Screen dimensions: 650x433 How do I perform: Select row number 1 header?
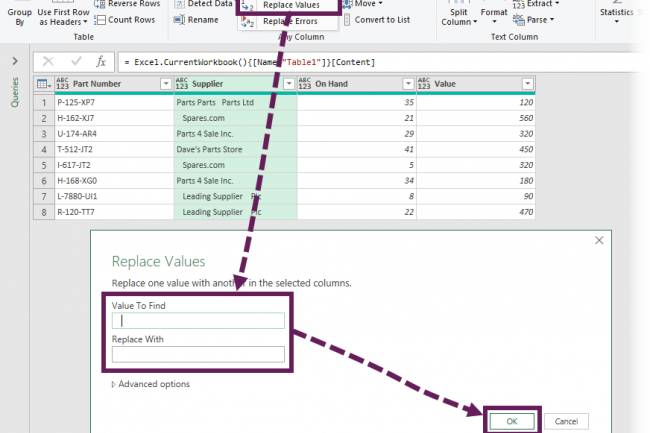44,102
